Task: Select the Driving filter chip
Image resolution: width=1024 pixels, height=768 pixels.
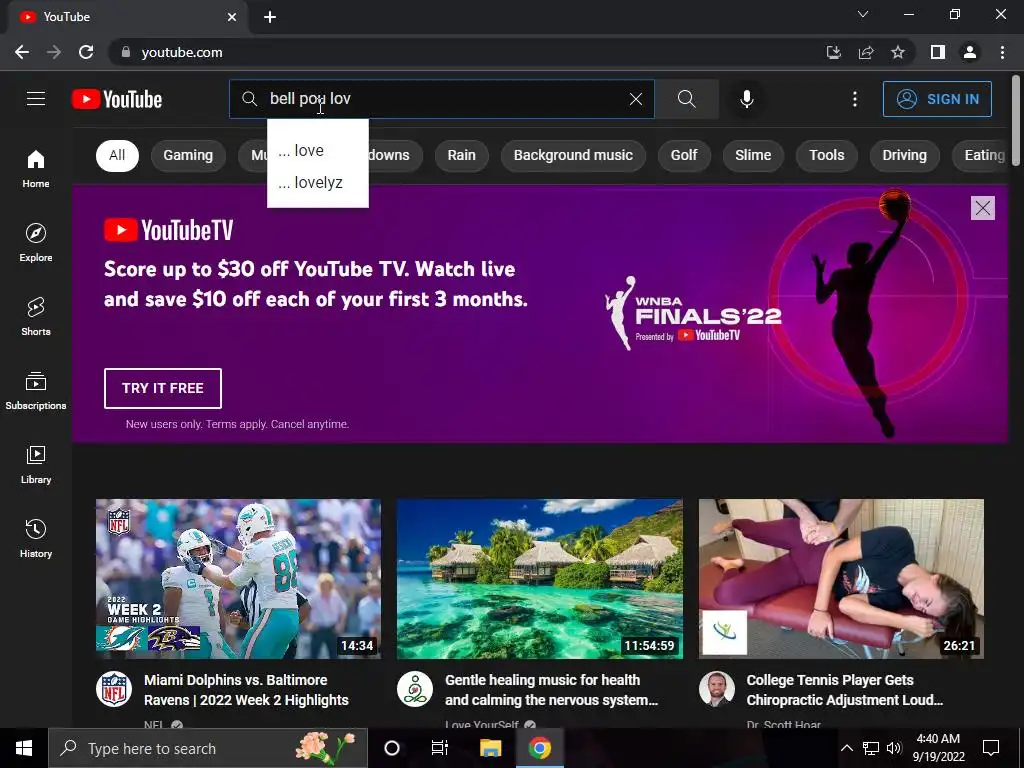Action: coord(904,155)
